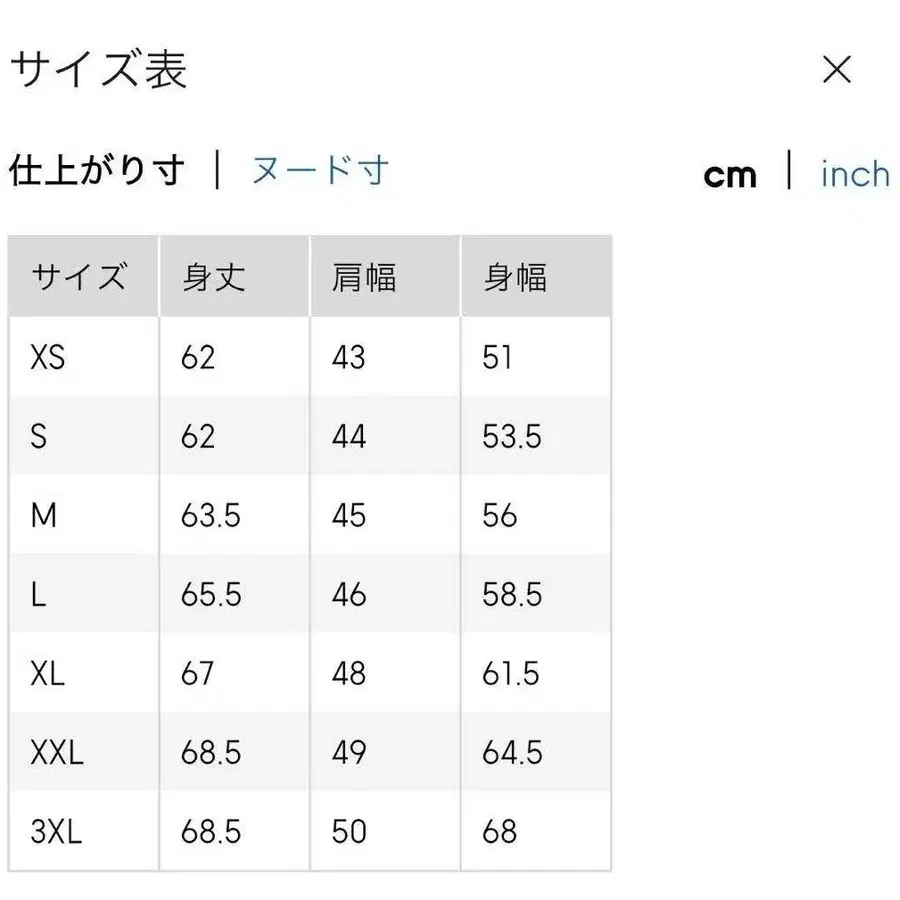900x900 pixels.
Task: Select the 仕上がり寸 measurement option
Action: tap(97, 170)
